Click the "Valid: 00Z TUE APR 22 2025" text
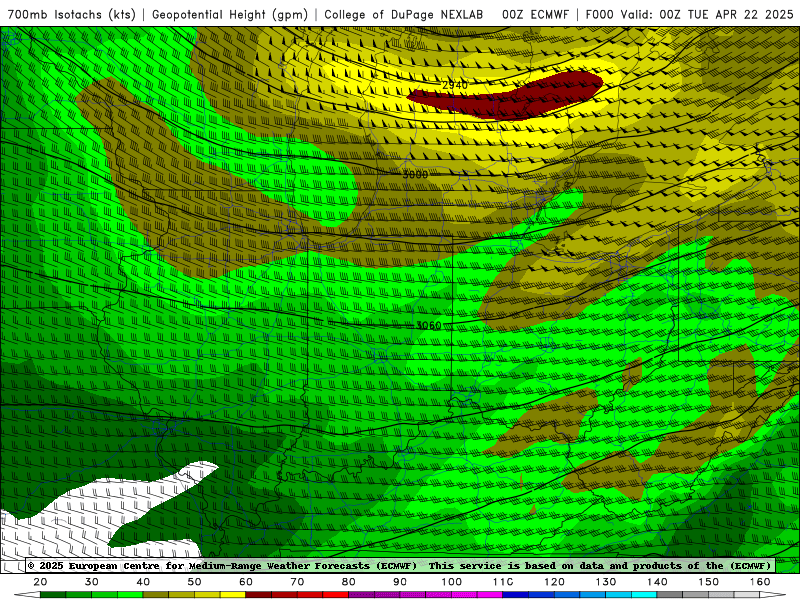This screenshot has width=800, height=600. pos(707,14)
